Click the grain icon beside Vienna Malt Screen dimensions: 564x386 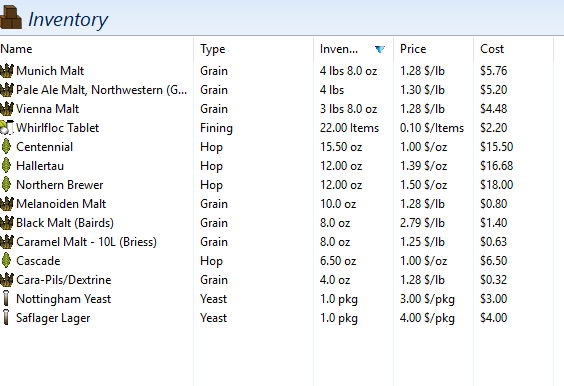pos(6,109)
